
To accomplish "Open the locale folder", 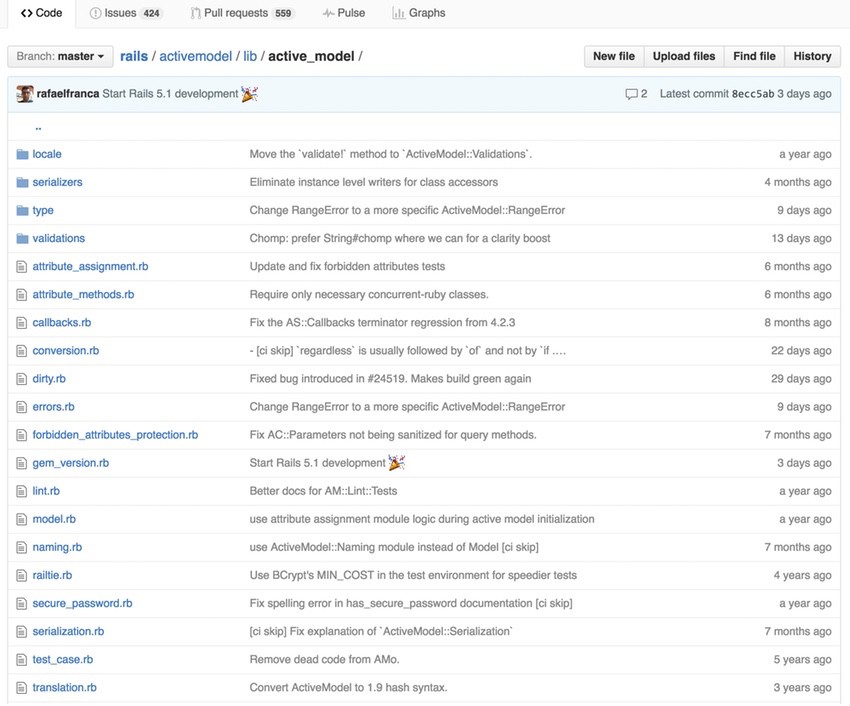I will pyautogui.click(x=47, y=154).
